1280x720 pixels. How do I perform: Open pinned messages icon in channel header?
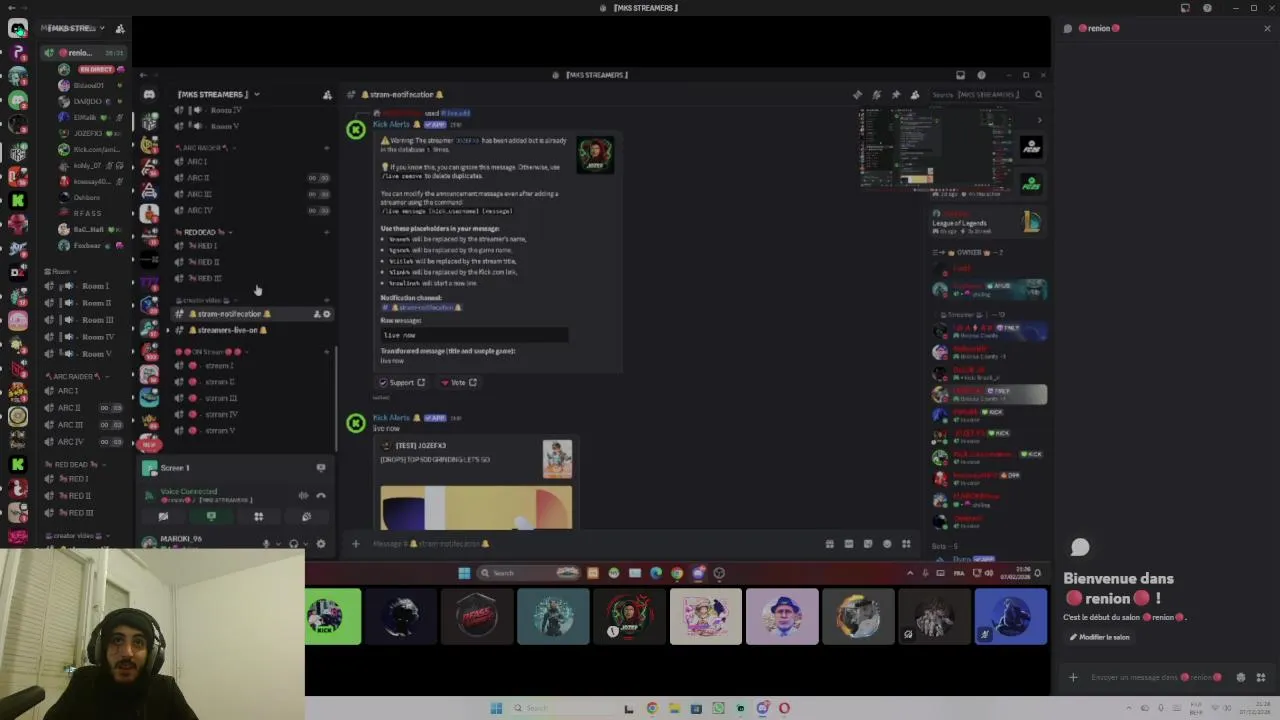tap(895, 95)
